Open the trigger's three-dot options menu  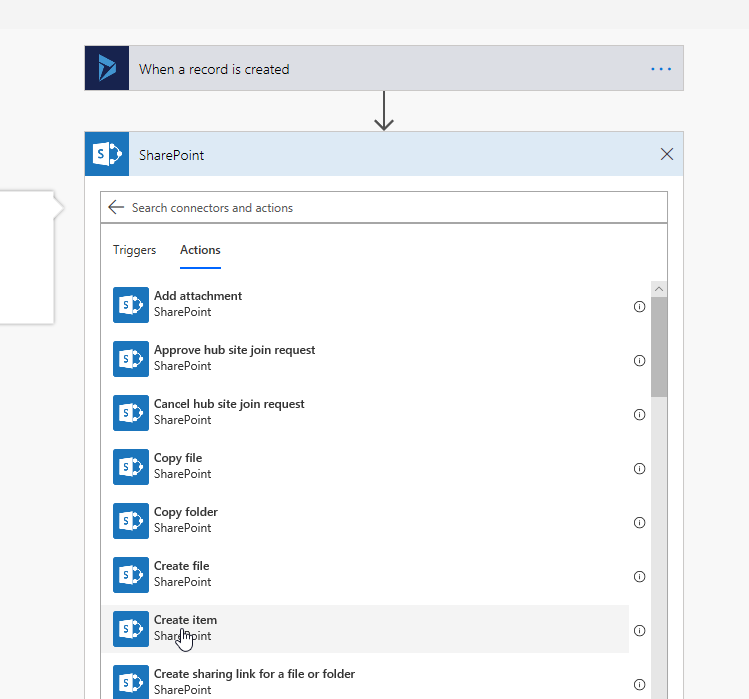click(661, 69)
